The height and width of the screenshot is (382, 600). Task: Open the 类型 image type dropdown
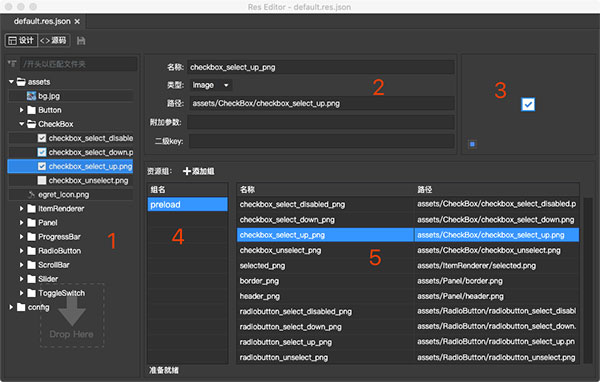pos(211,85)
